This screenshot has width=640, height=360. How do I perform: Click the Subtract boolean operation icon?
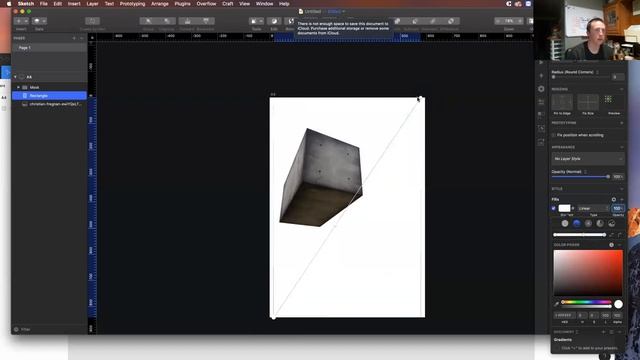pos(415,21)
